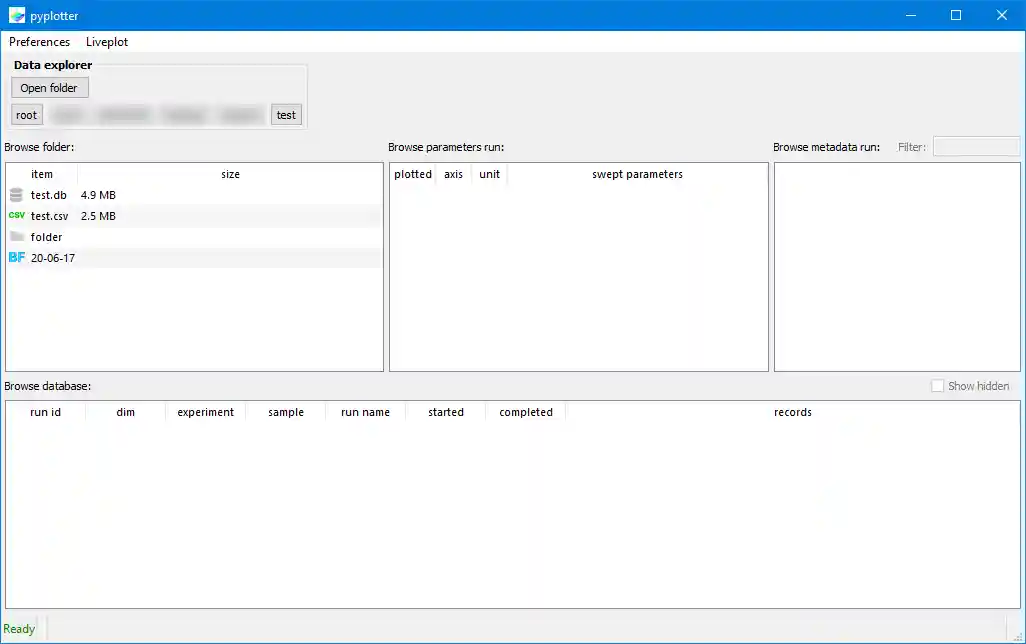
Task: Type in the Filter input field
Action: (x=975, y=147)
